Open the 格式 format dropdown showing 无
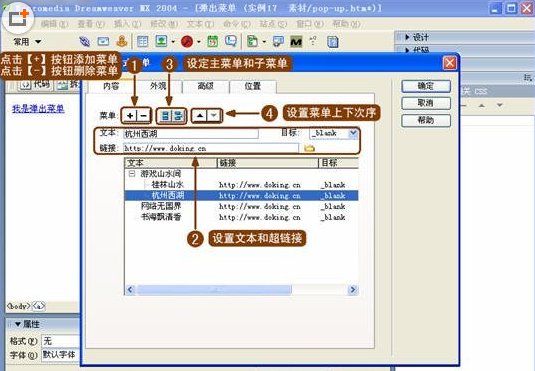The height and width of the screenshot is (371, 535). (x=60, y=341)
